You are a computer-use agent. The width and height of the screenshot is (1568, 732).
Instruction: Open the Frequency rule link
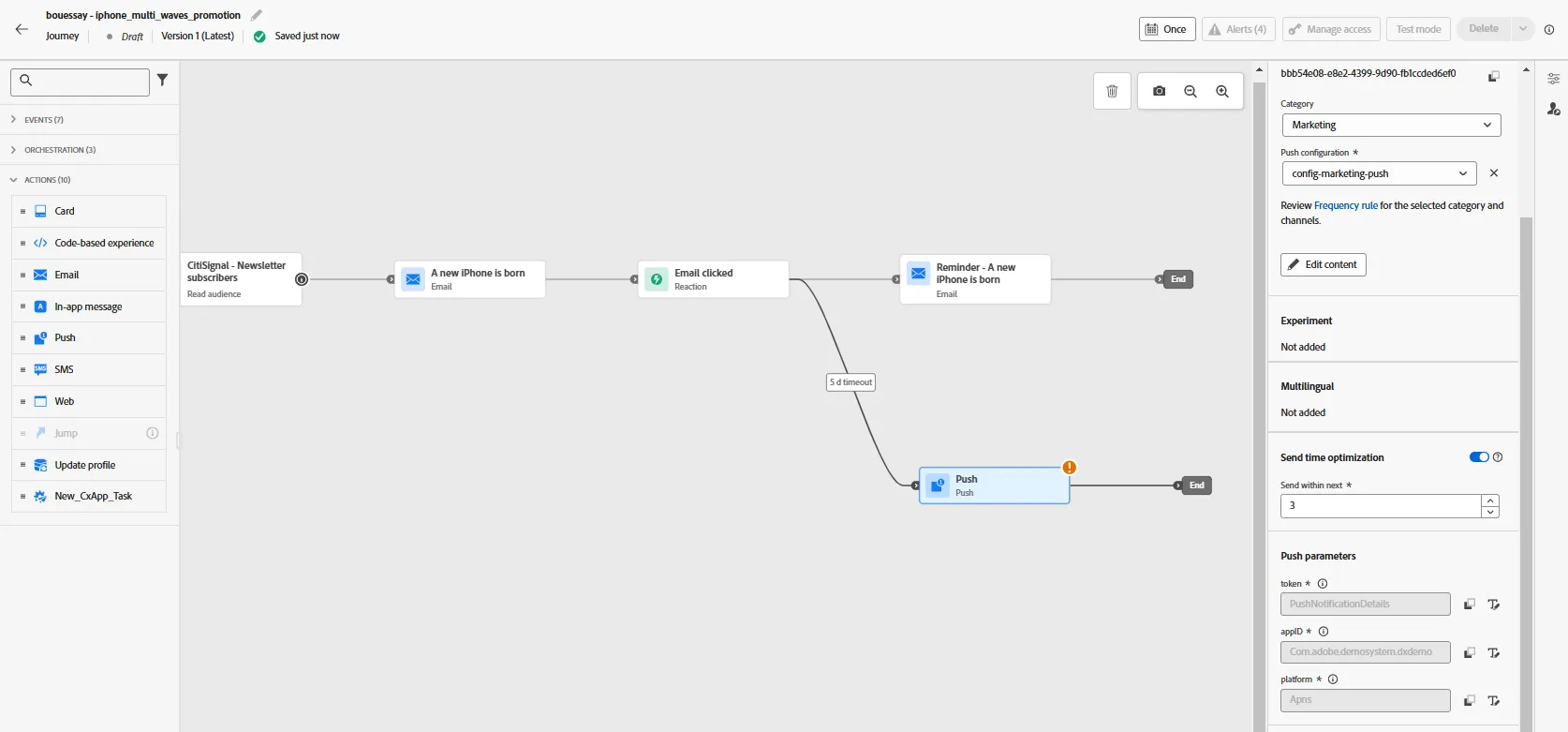click(x=1345, y=205)
